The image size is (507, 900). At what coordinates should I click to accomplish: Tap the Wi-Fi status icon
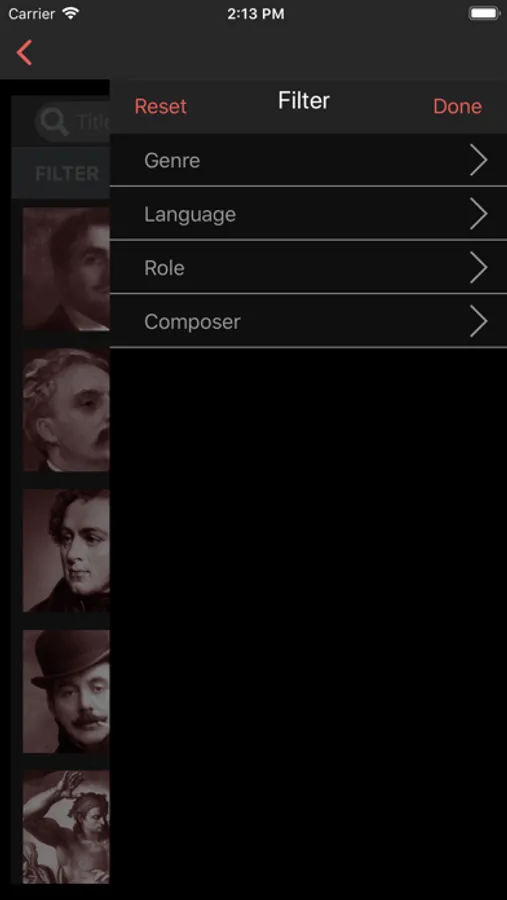71,14
